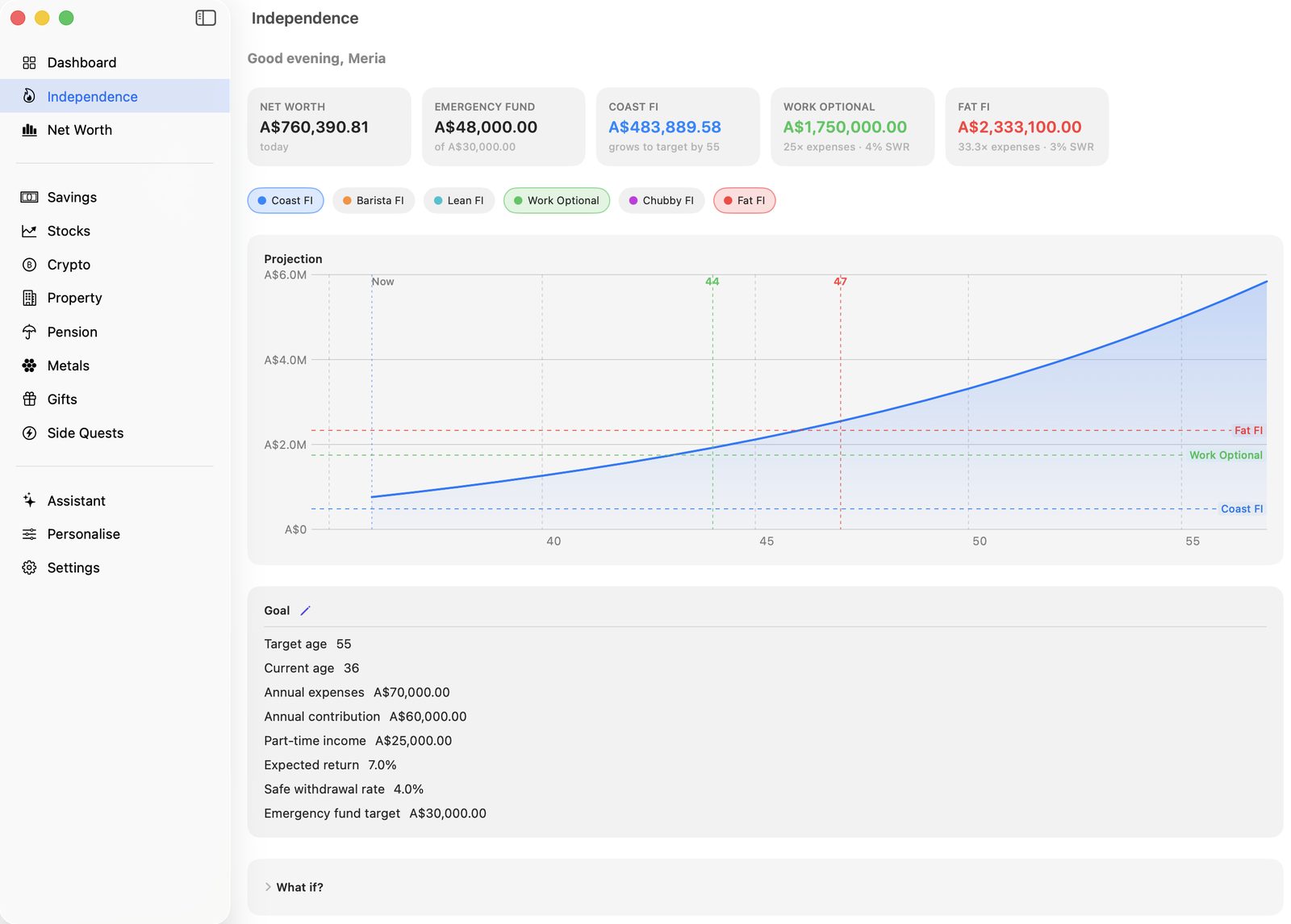Go to the Stocks section label
The height and width of the screenshot is (924, 1291).
point(69,231)
